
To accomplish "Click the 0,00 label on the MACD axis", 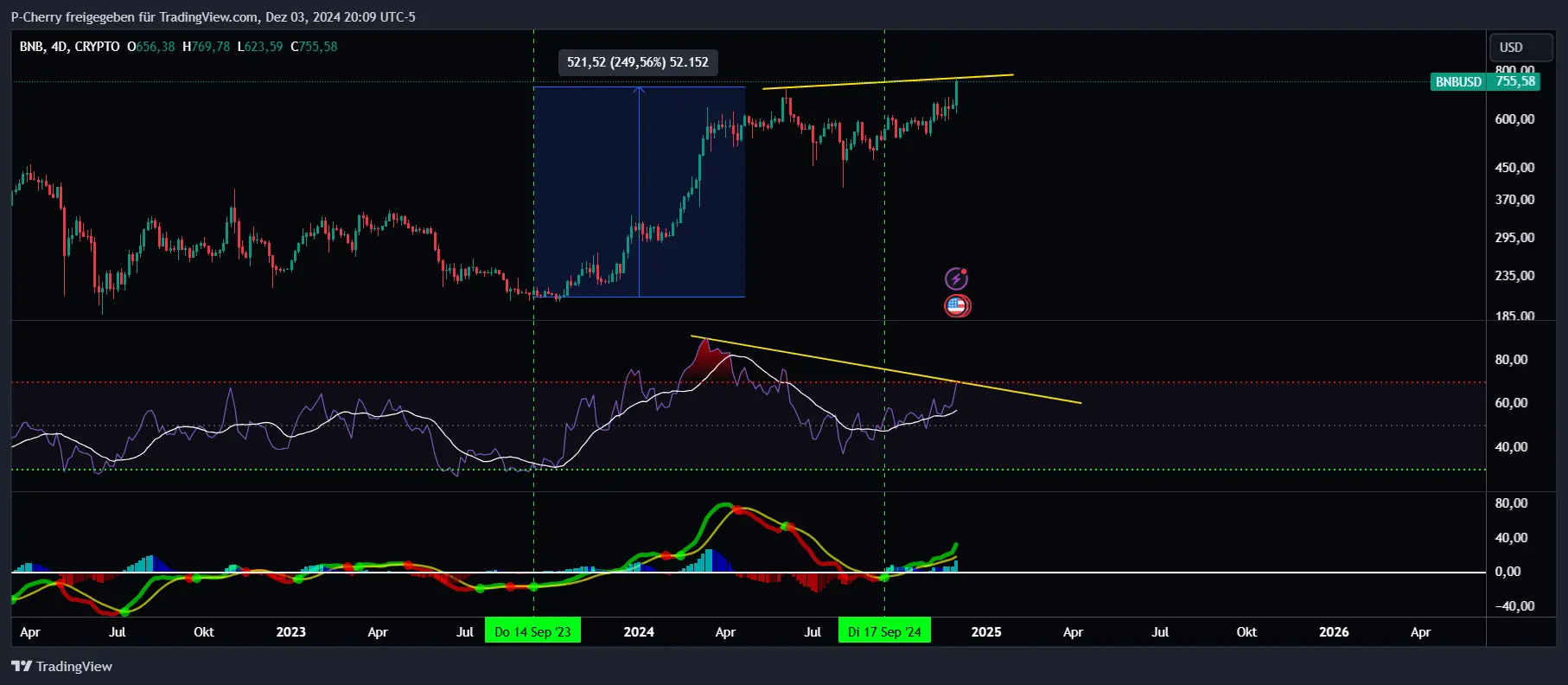I will coord(1507,572).
